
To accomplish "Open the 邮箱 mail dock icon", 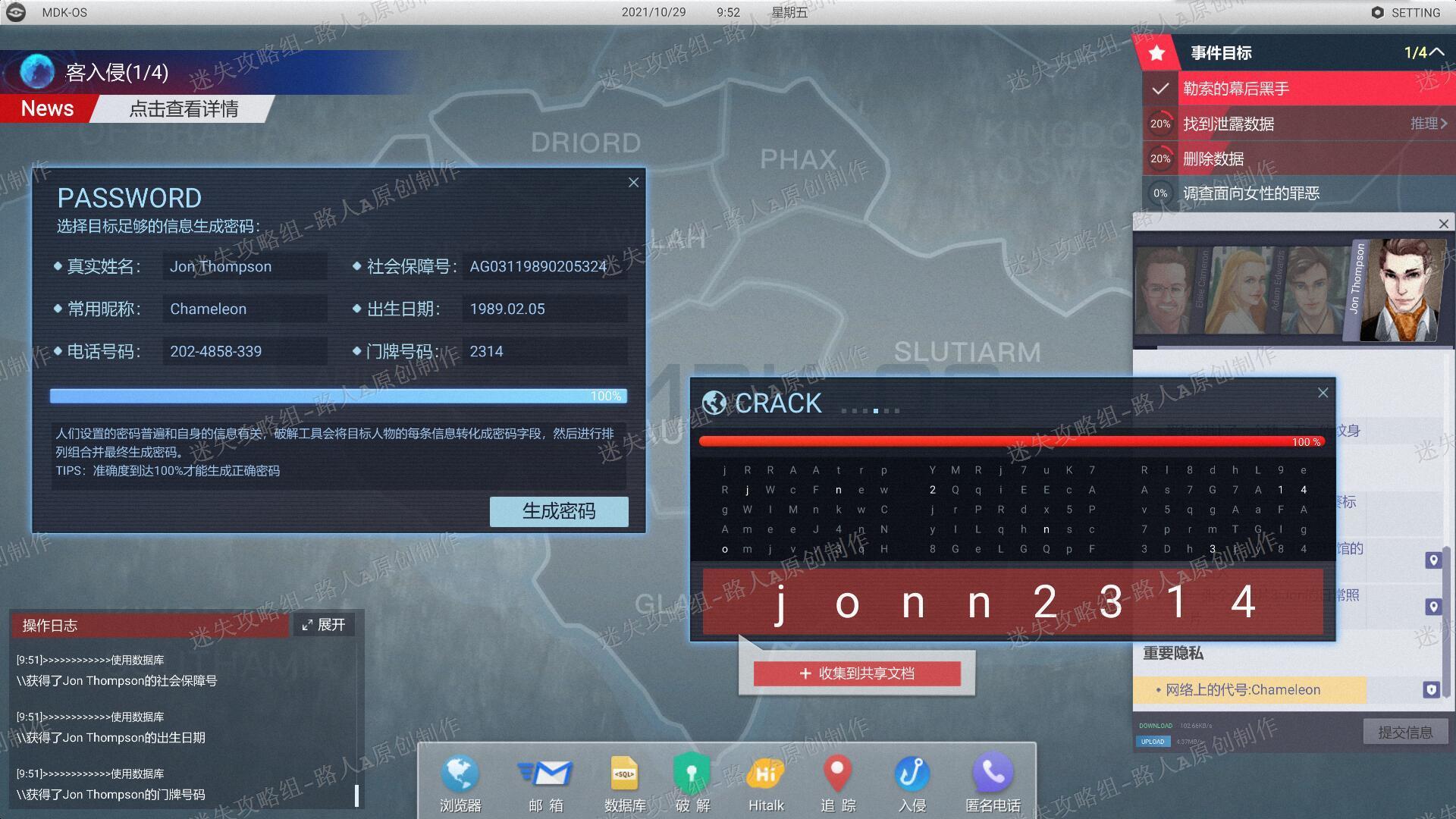I will 545,783.
